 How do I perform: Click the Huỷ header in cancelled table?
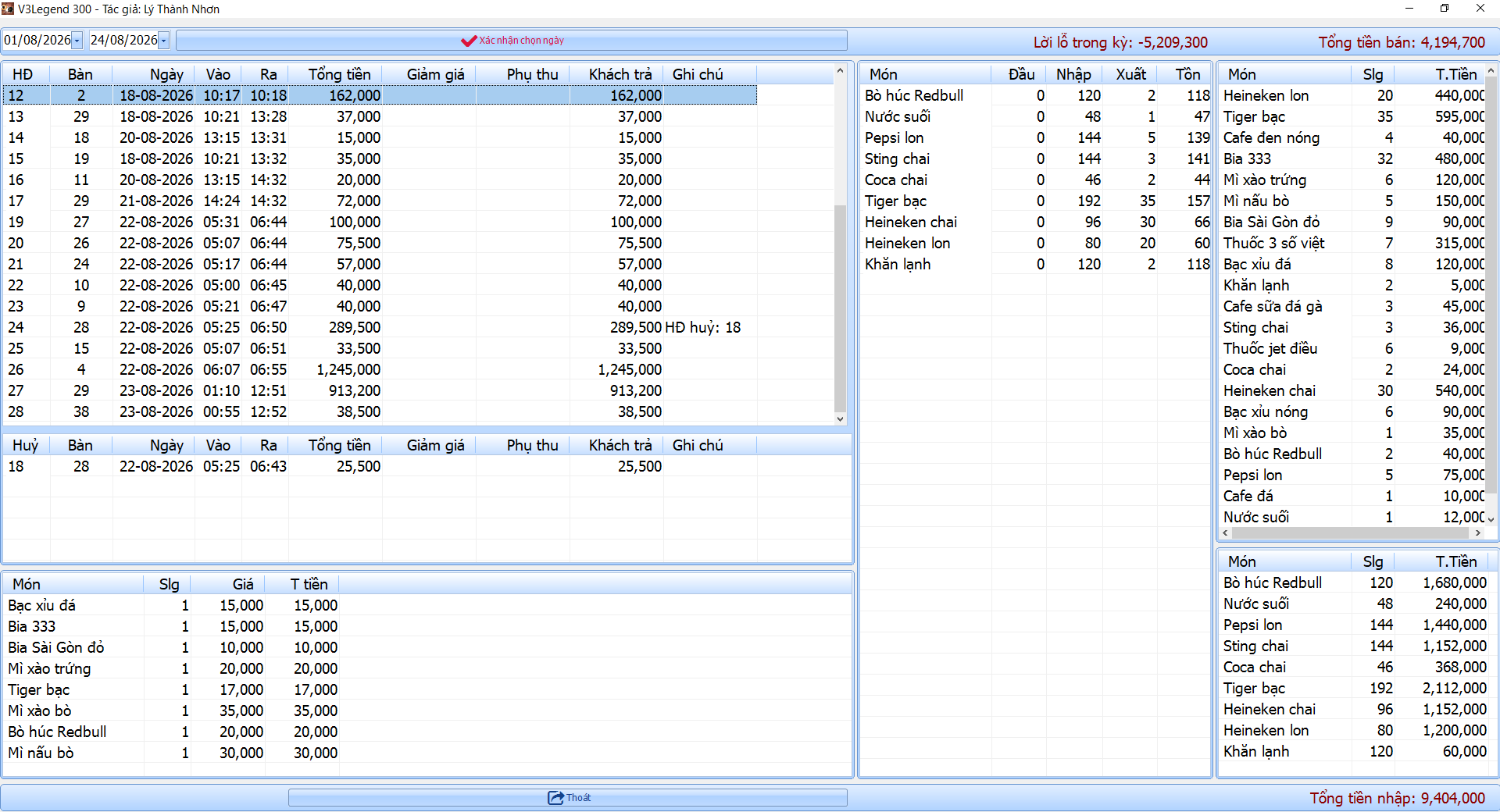coord(26,445)
